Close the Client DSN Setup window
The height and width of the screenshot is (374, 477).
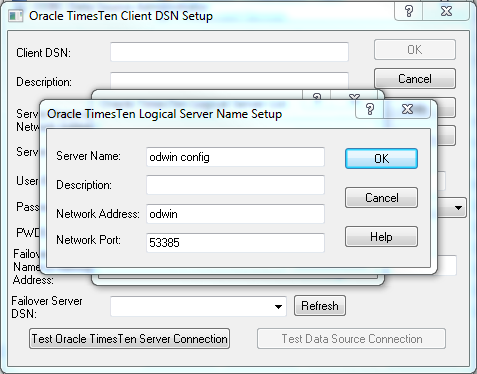446,11
